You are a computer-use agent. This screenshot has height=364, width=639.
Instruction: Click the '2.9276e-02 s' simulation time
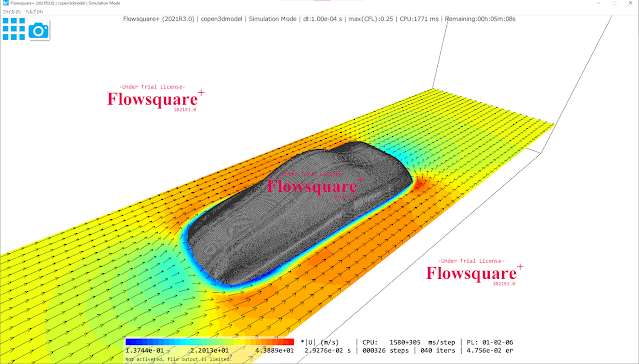327,351
